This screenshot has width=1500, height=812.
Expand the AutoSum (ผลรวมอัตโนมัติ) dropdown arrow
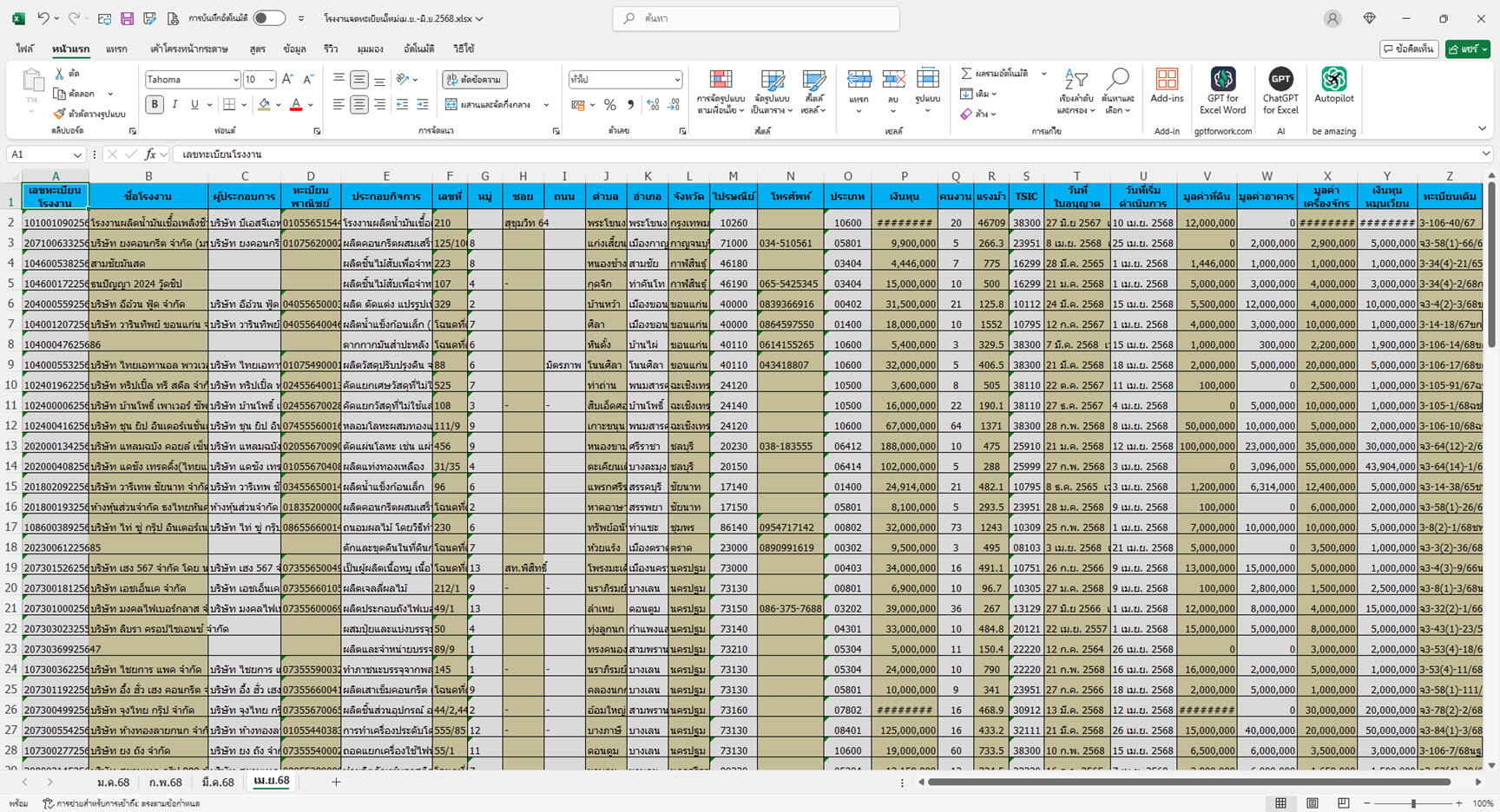tap(1043, 74)
